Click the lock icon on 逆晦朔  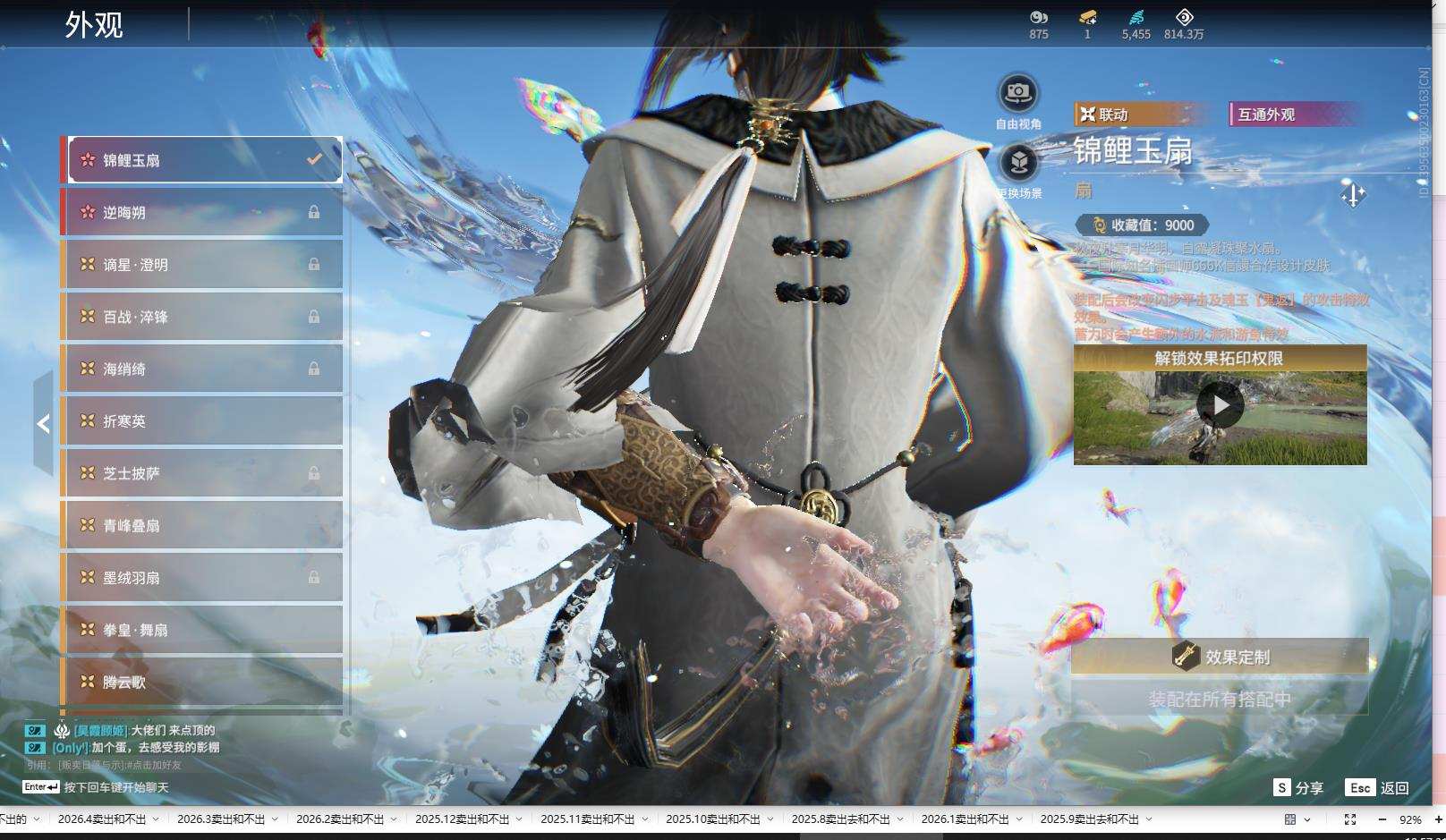[314, 212]
